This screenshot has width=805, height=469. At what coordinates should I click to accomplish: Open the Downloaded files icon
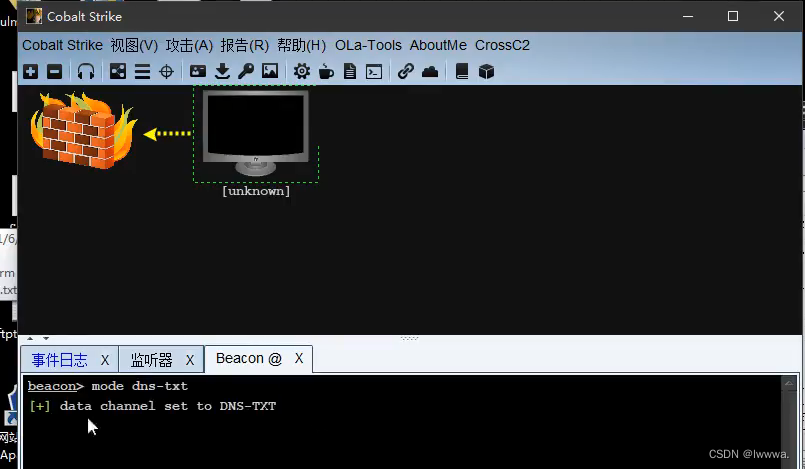222,71
